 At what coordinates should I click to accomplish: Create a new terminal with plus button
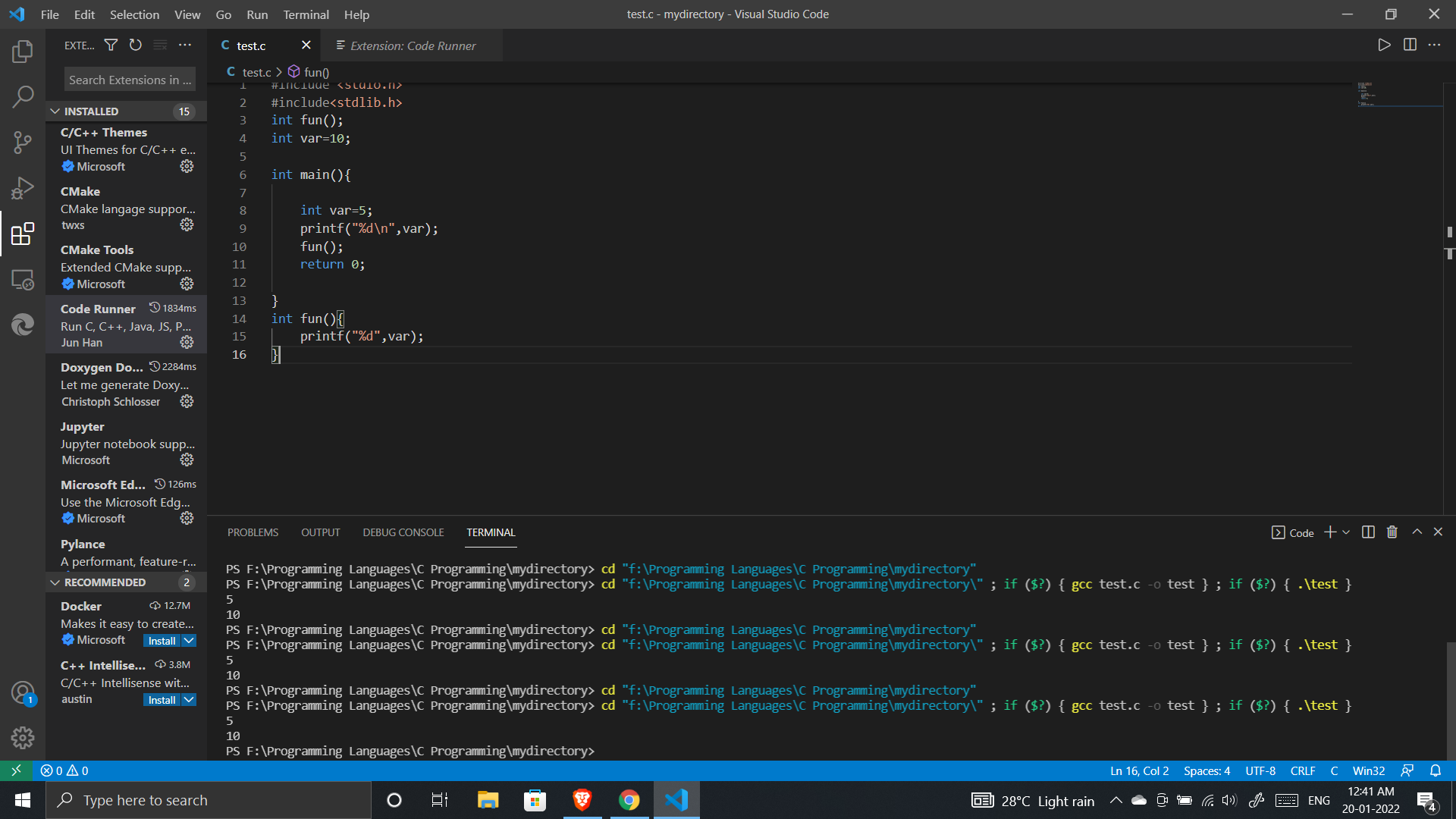coord(1330,532)
